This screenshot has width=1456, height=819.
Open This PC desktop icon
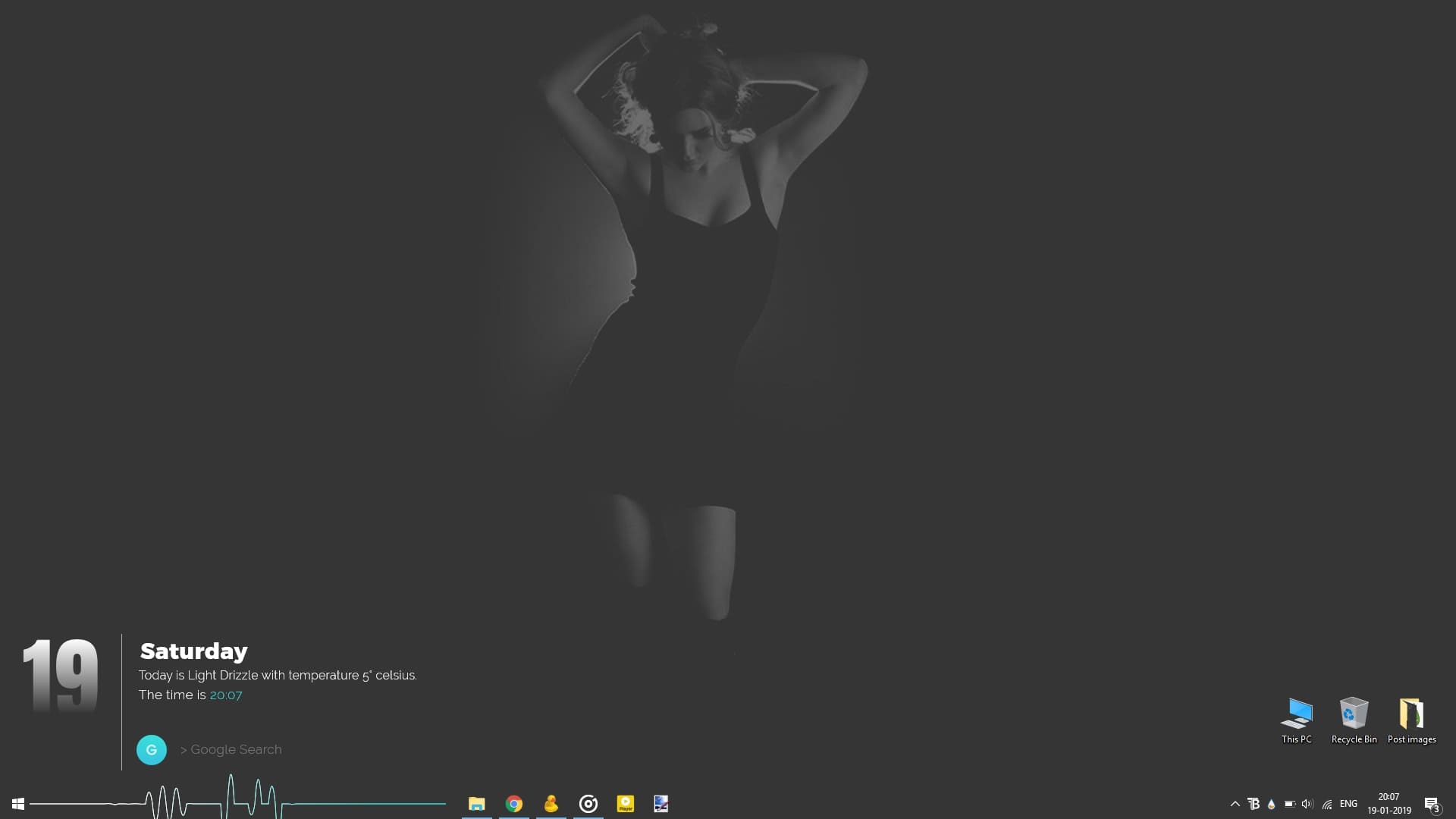1296,714
